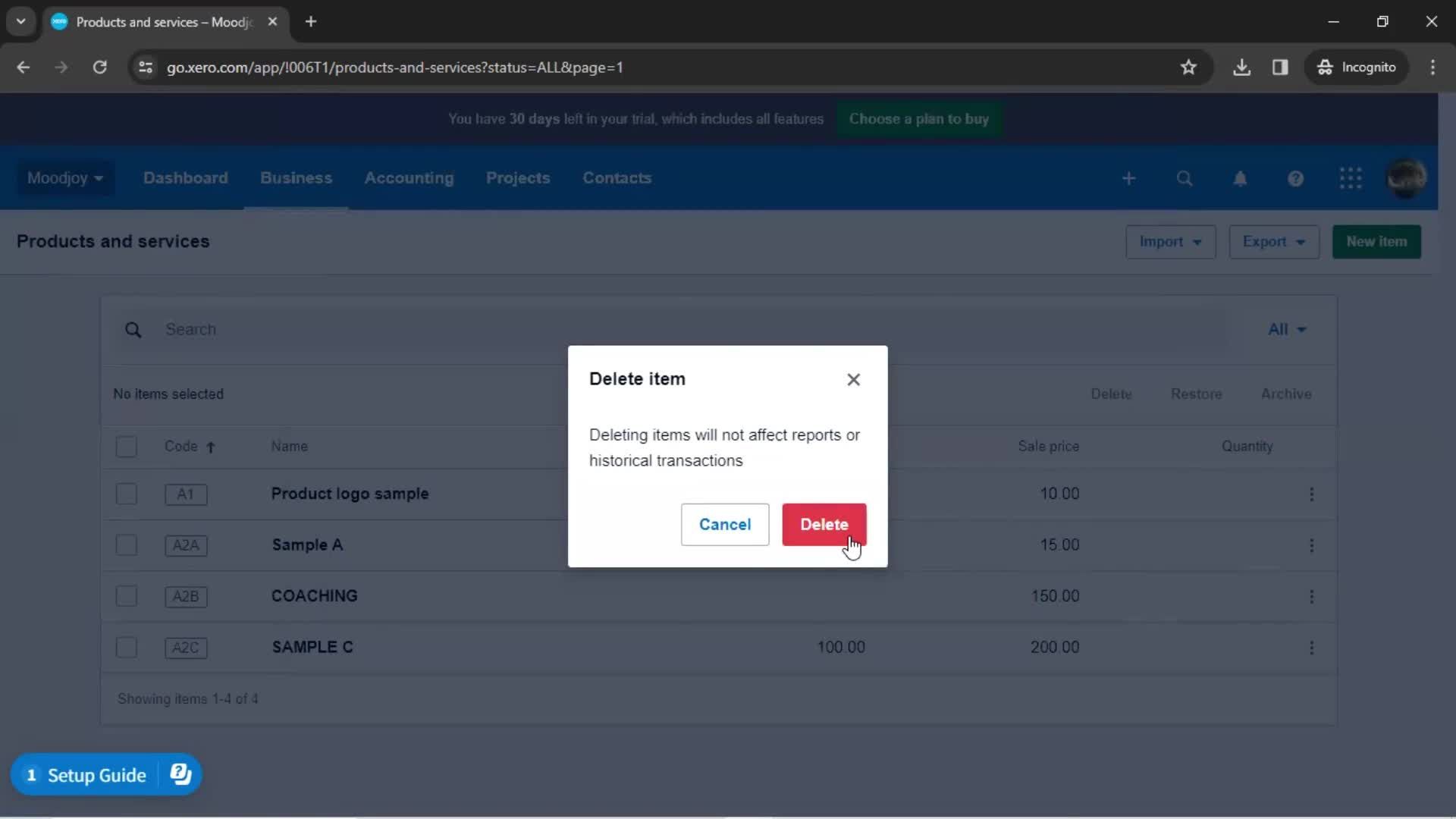Screen dimensions: 1456x819
Task: Confirm deletion with the red Delete button
Action: coord(824,525)
